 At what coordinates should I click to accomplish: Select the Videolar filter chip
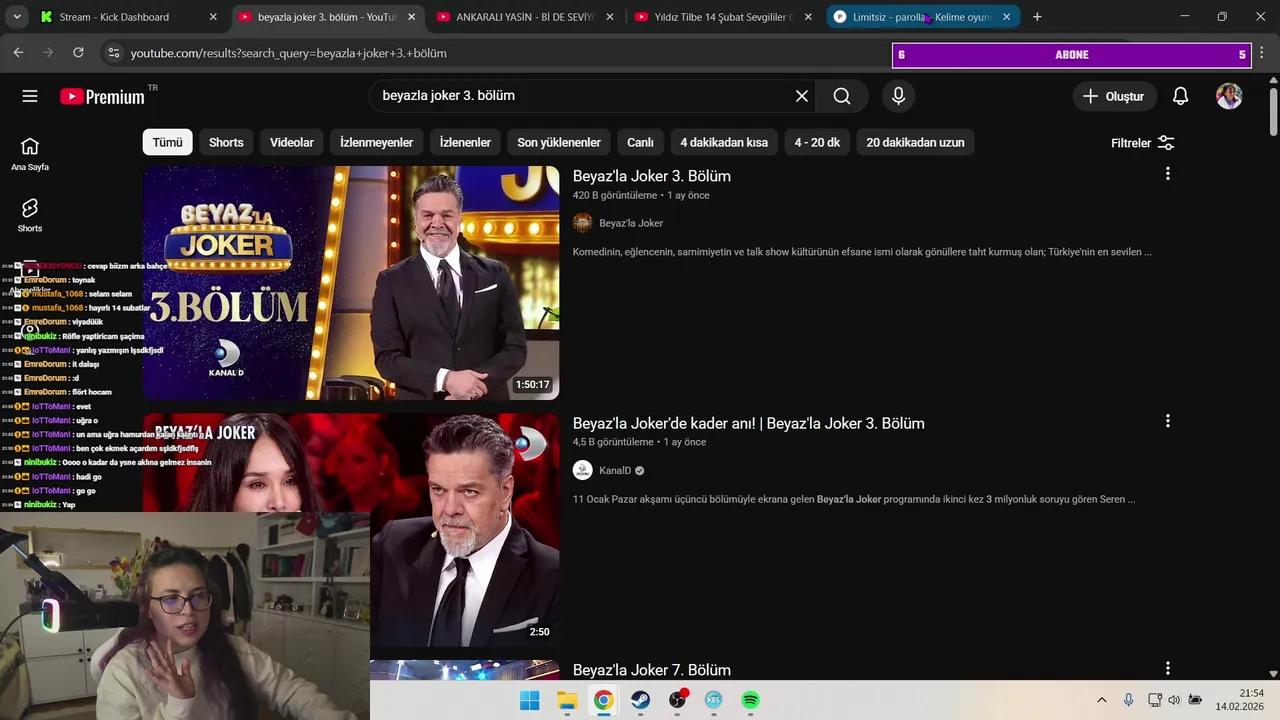[292, 142]
